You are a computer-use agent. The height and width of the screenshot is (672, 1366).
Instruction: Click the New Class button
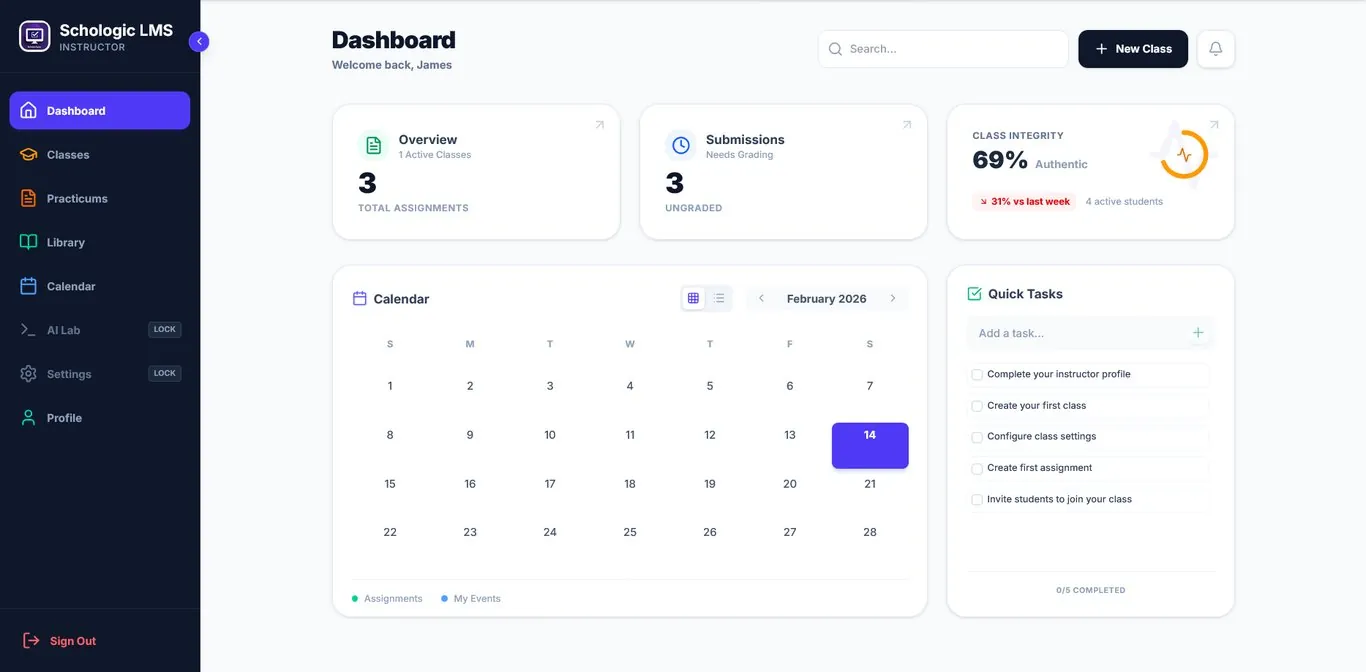click(1132, 48)
